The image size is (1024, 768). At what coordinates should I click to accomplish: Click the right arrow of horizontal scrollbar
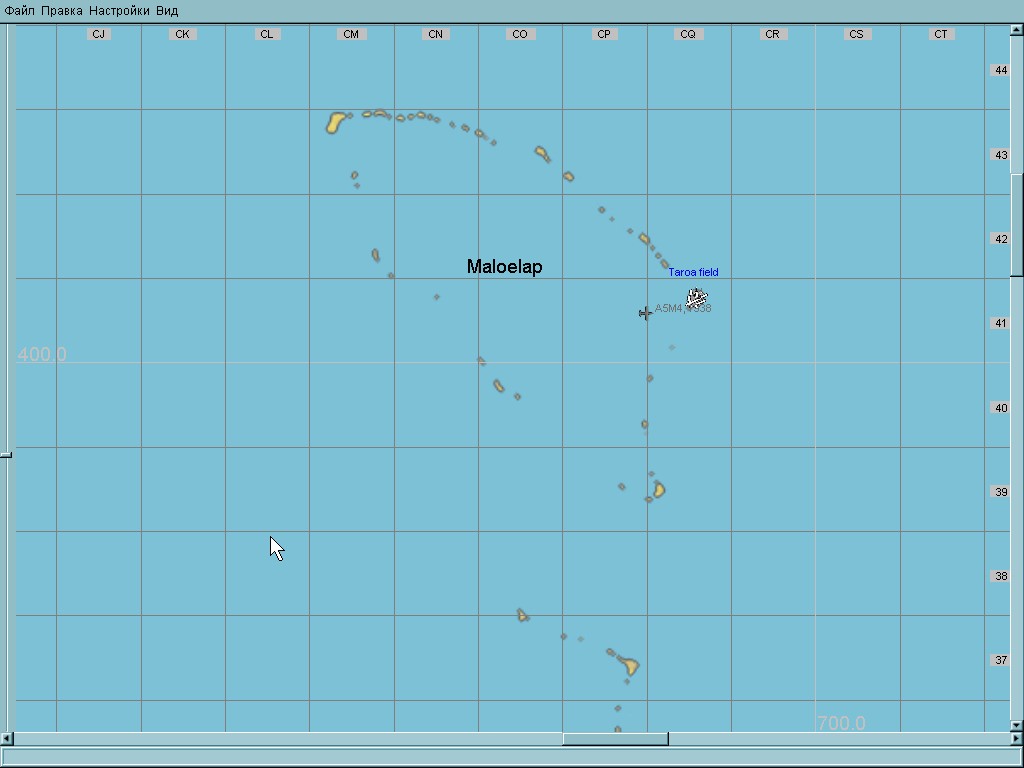pos(1017,739)
